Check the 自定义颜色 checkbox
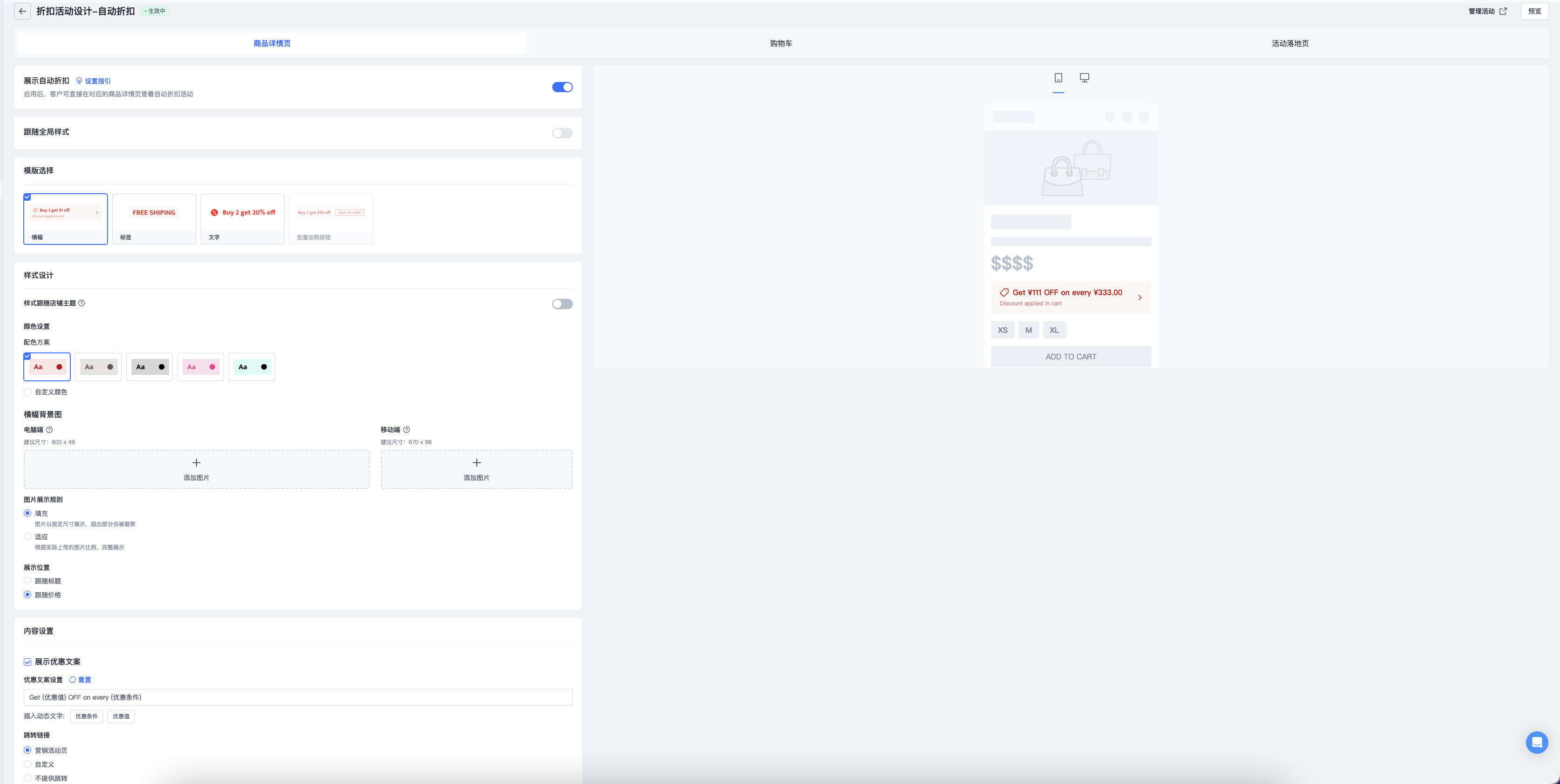1560x784 pixels. (x=28, y=392)
